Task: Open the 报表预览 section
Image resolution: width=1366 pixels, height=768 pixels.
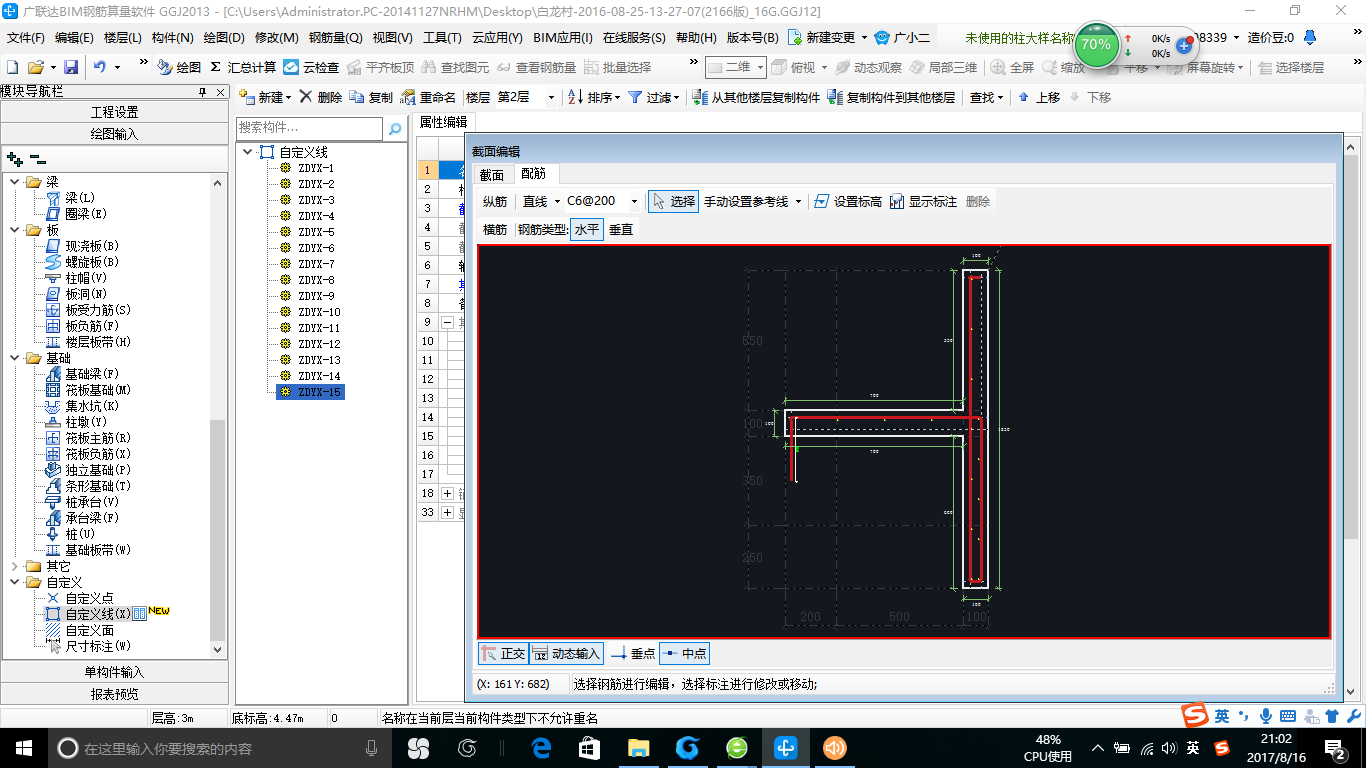Action: (x=115, y=693)
